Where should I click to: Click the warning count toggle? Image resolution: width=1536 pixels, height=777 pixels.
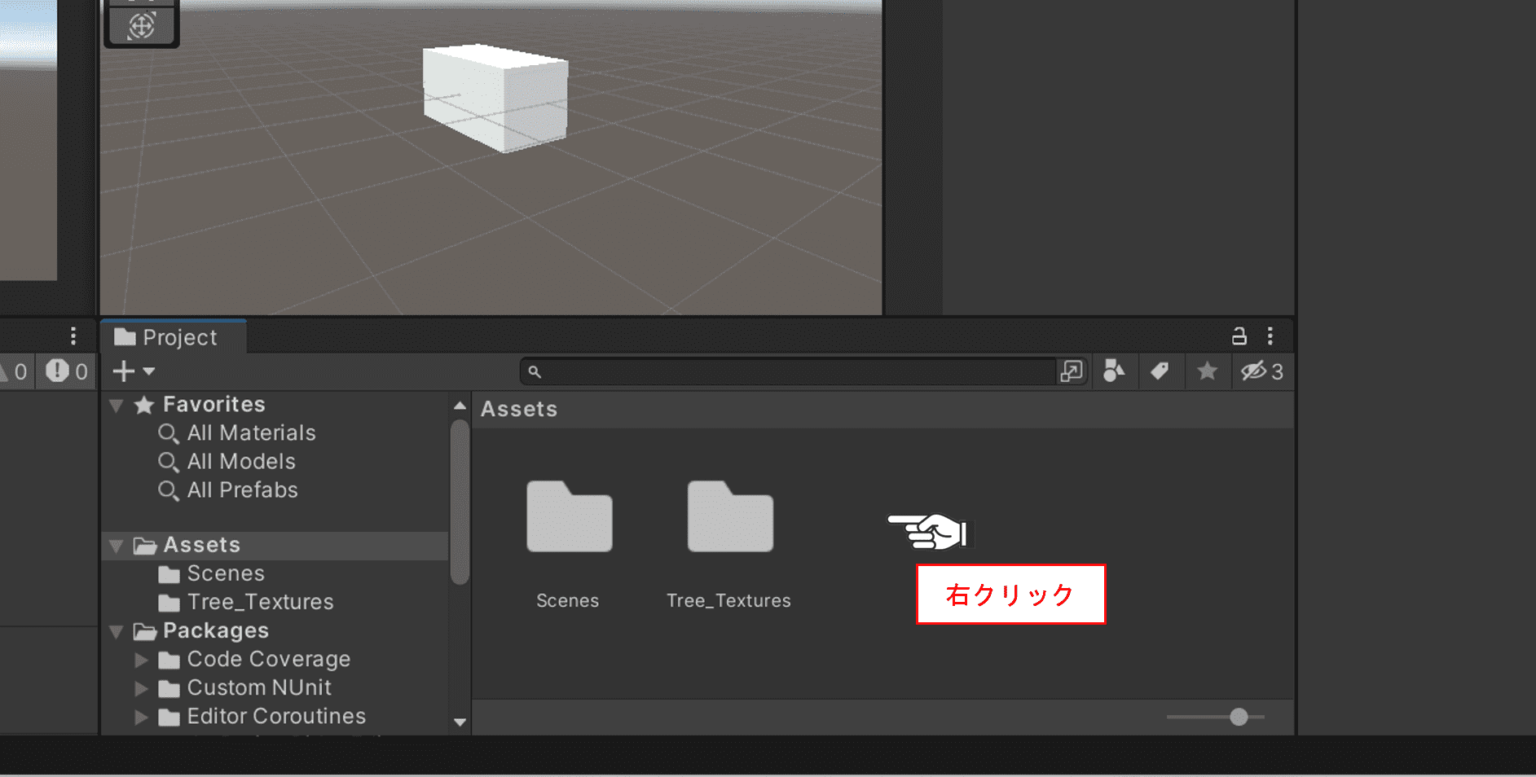tap(15, 371)
